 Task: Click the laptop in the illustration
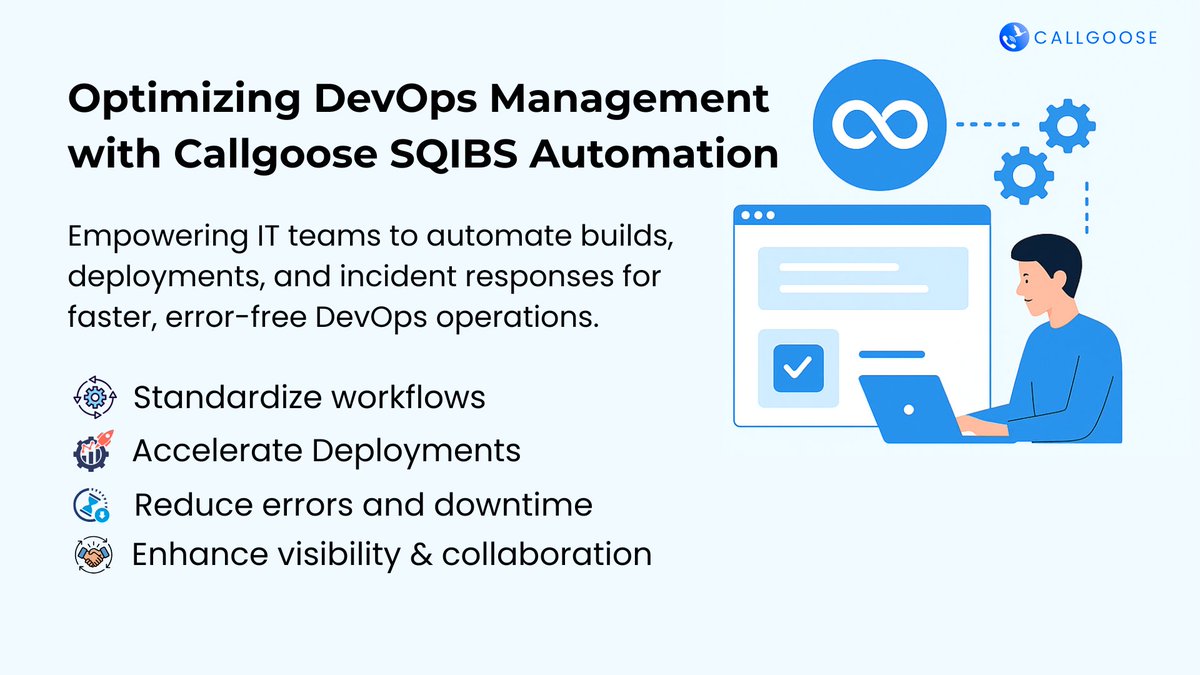click(x=922, y=408)
